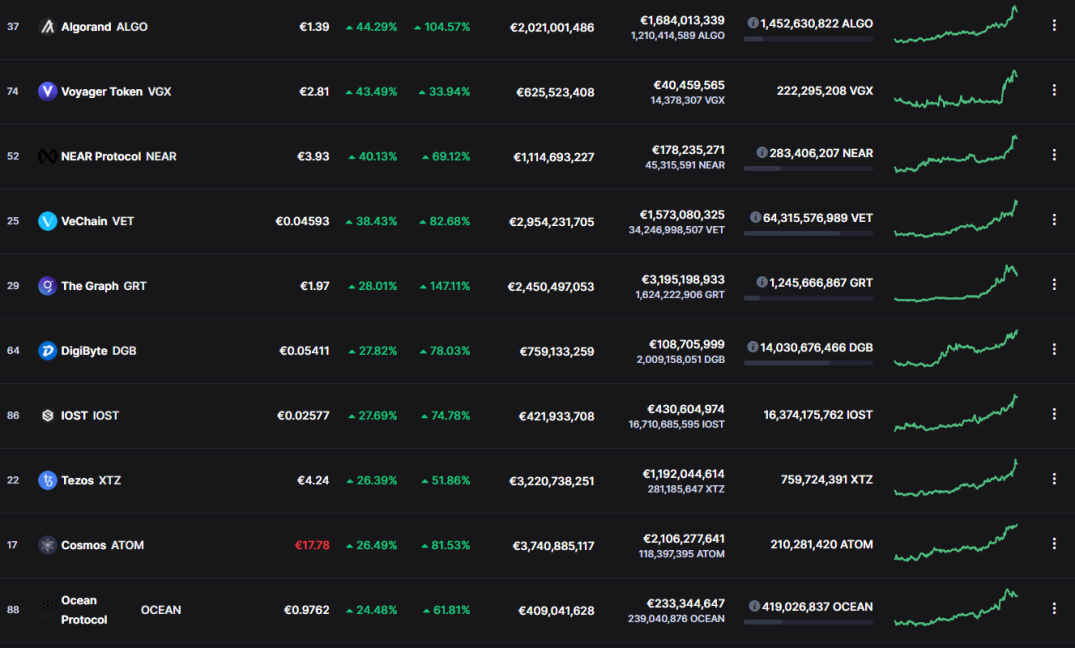
Task: Click Tezos market cap €3,220,738,251
Action: pos(552,481)
